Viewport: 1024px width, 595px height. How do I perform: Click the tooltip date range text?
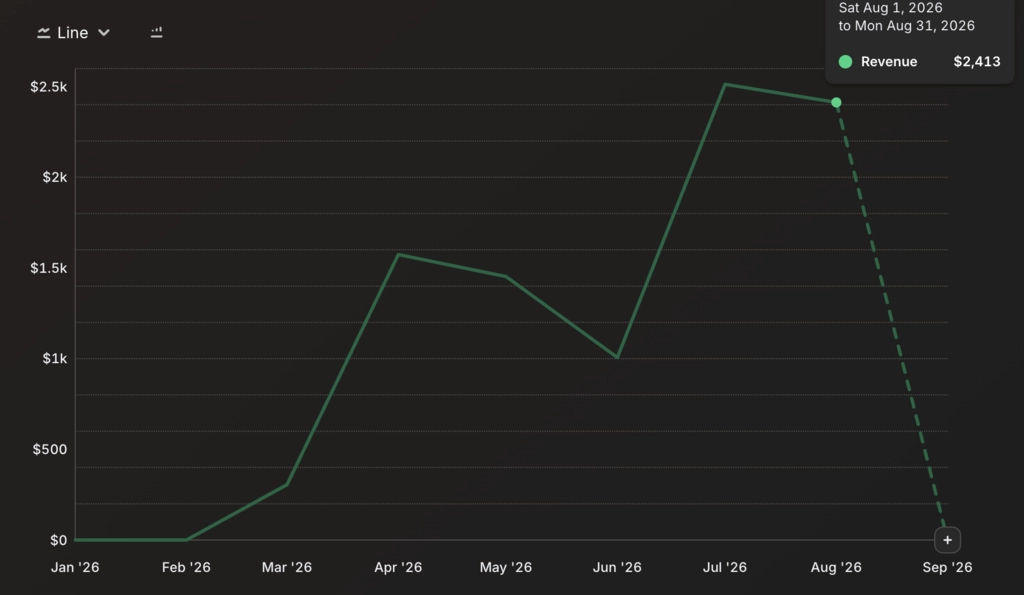(x=906, y=17)
